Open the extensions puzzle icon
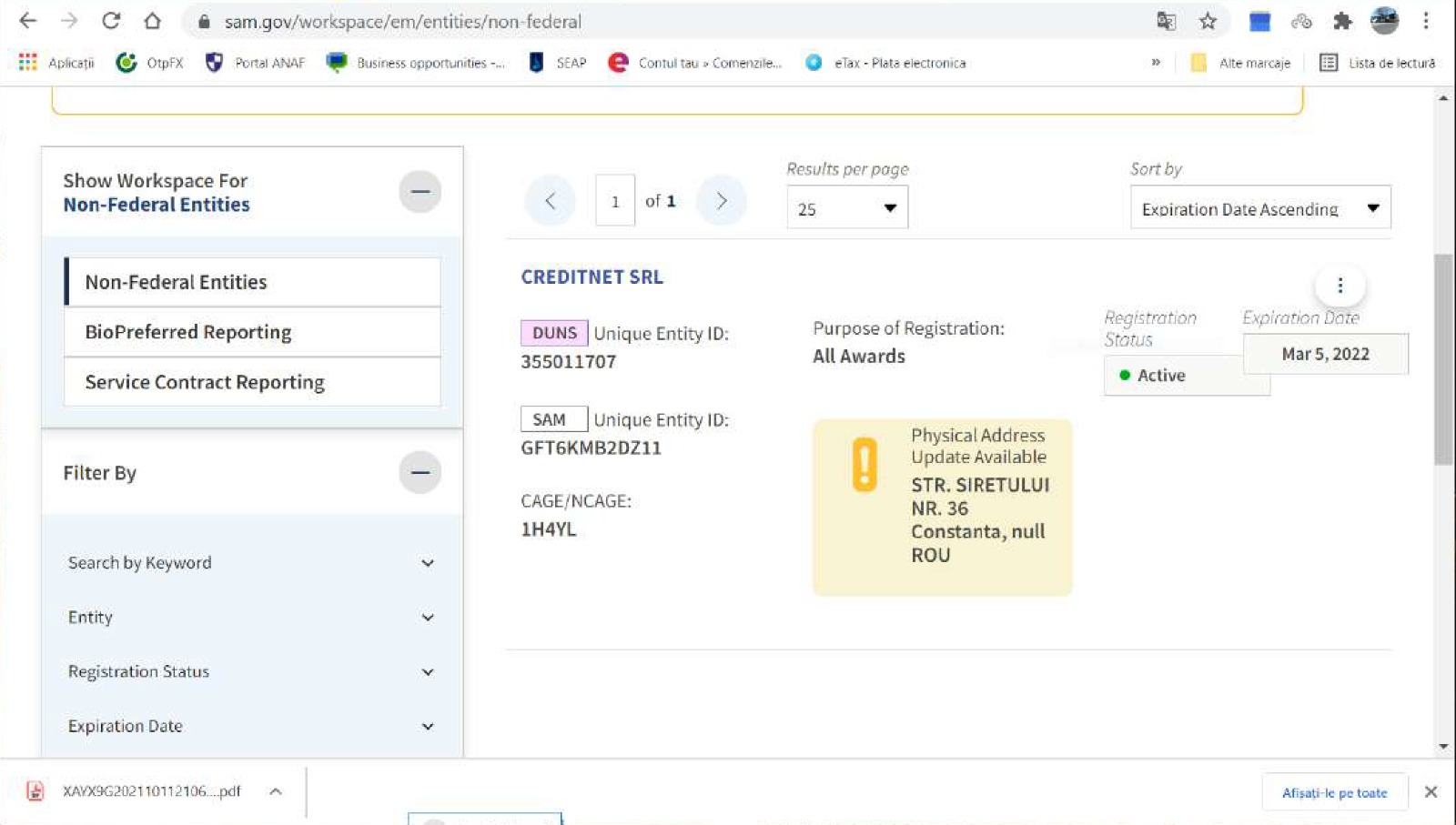The height and width of the screenshot is (825, 1456). coord(1342,21)
